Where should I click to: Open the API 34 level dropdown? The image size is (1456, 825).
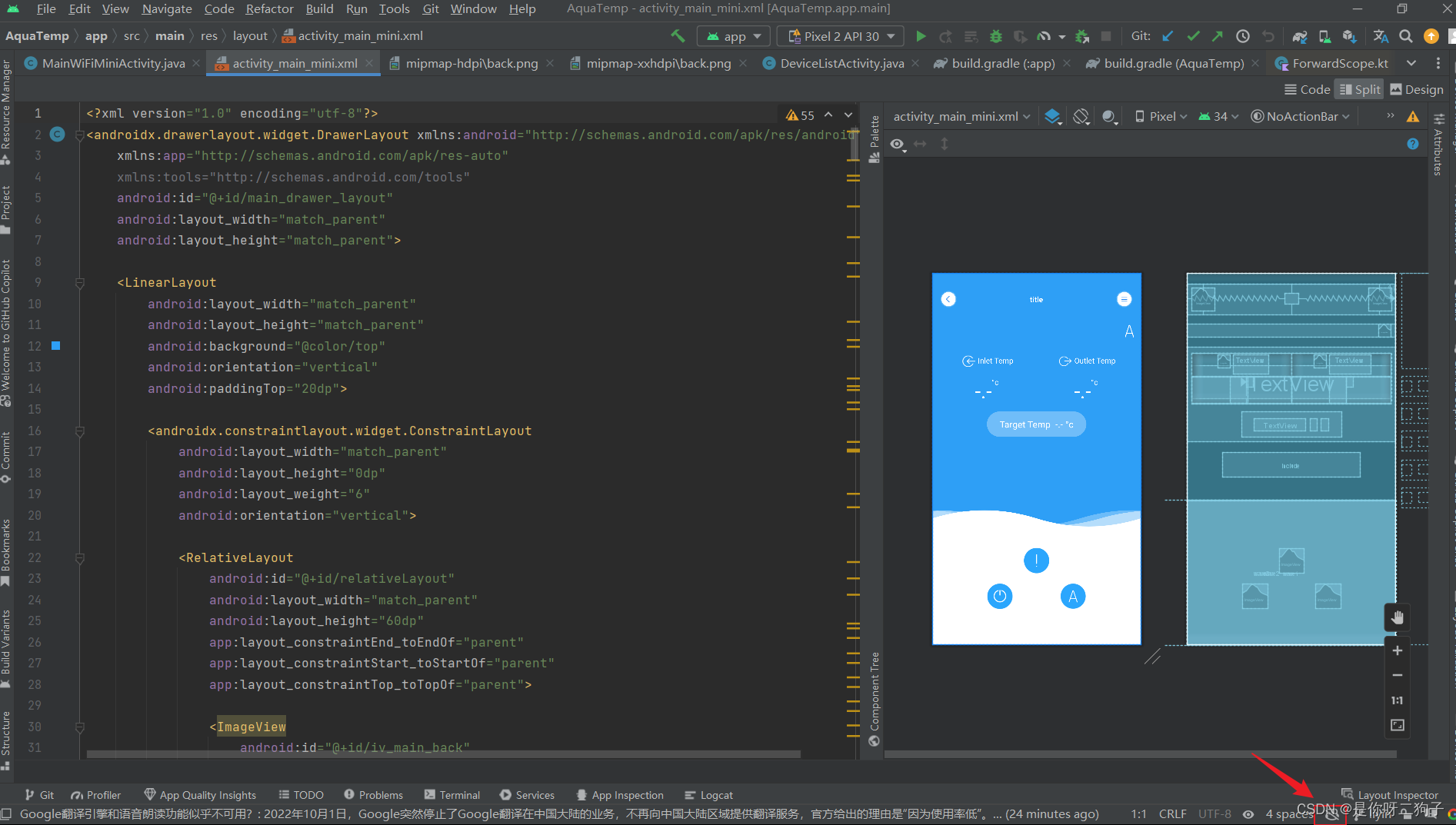(x=1218, y=116)
